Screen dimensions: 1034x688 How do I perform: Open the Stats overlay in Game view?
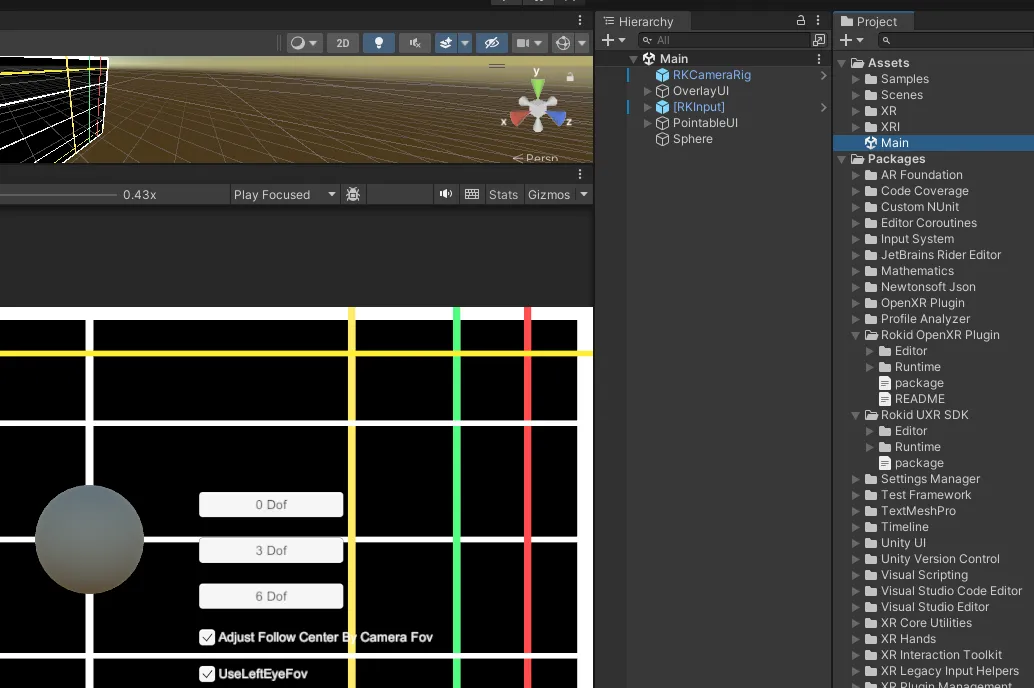(503, 194)
